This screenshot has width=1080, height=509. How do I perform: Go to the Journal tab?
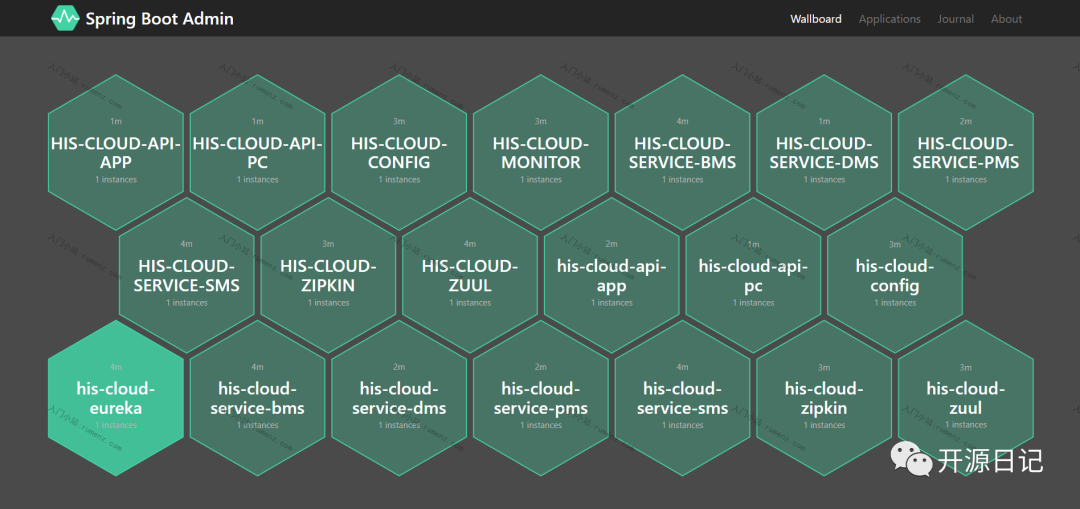955,19
